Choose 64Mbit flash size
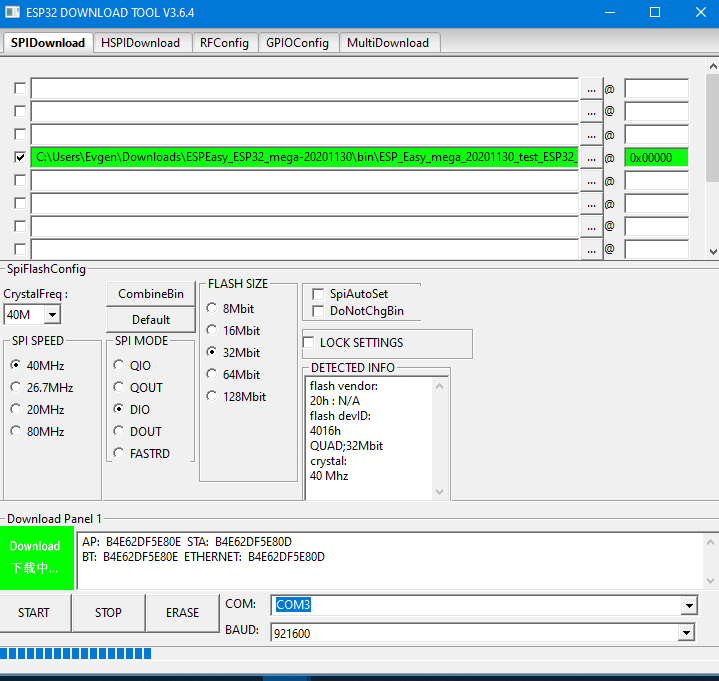This screenshot has height=681, width=719. 233,375
